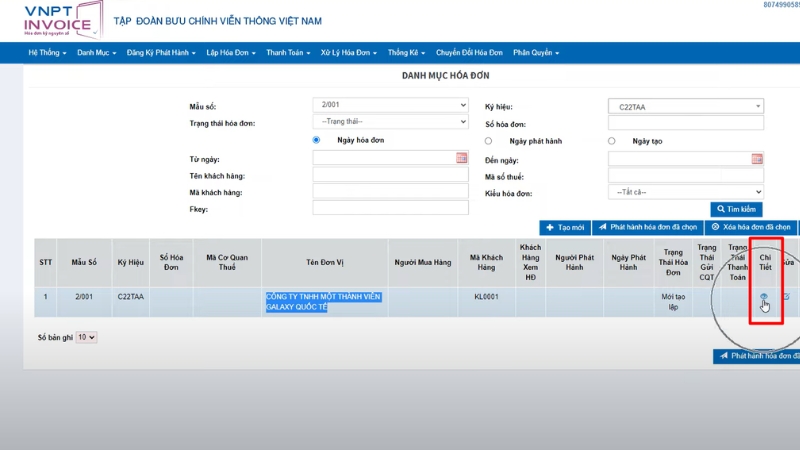Open the Kiểu hóa đơn dropdown
This screenshot has width=800, height=450.
[685, 192]
